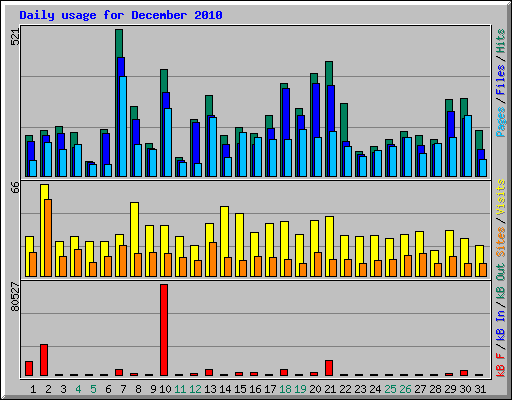The height and width of the screenshot is (400, 512).
Task: Click the red kB bar for day 21
Action: click(x=329, y=368)
